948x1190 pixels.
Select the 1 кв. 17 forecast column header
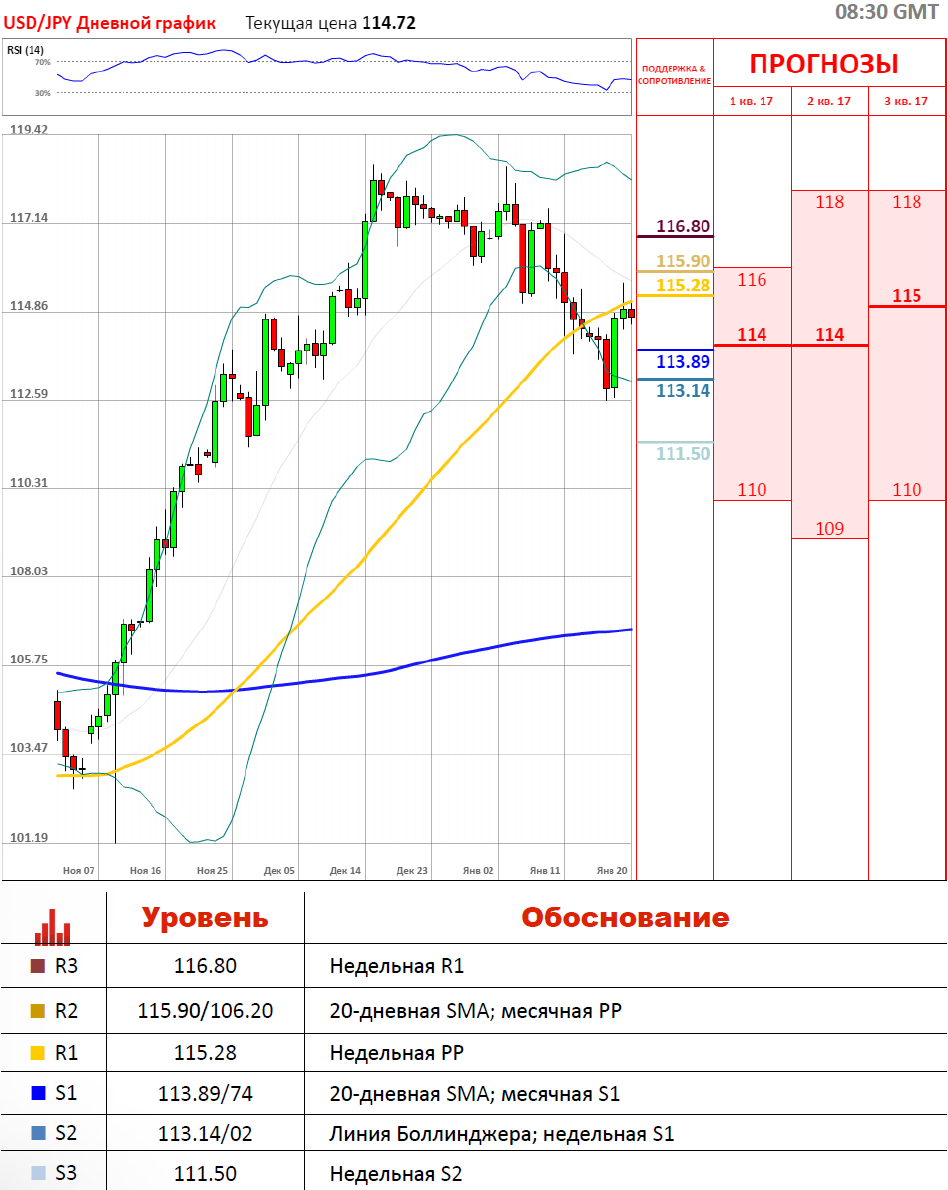[x=751, y=101]
